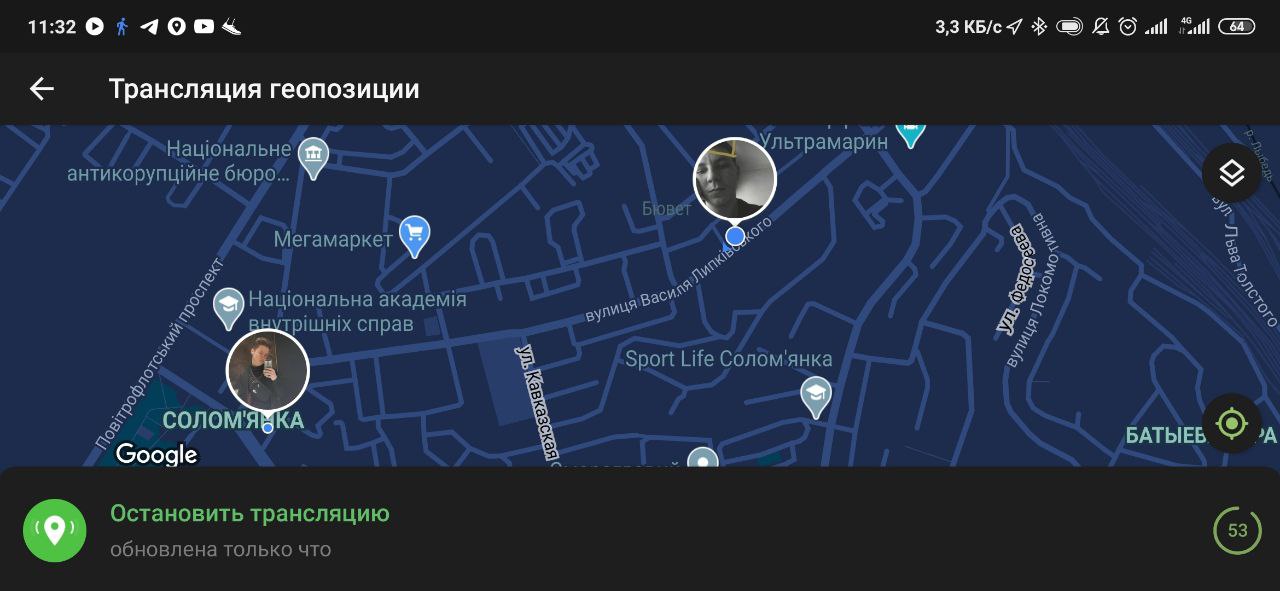Open the map layers button

(1231, 173)
